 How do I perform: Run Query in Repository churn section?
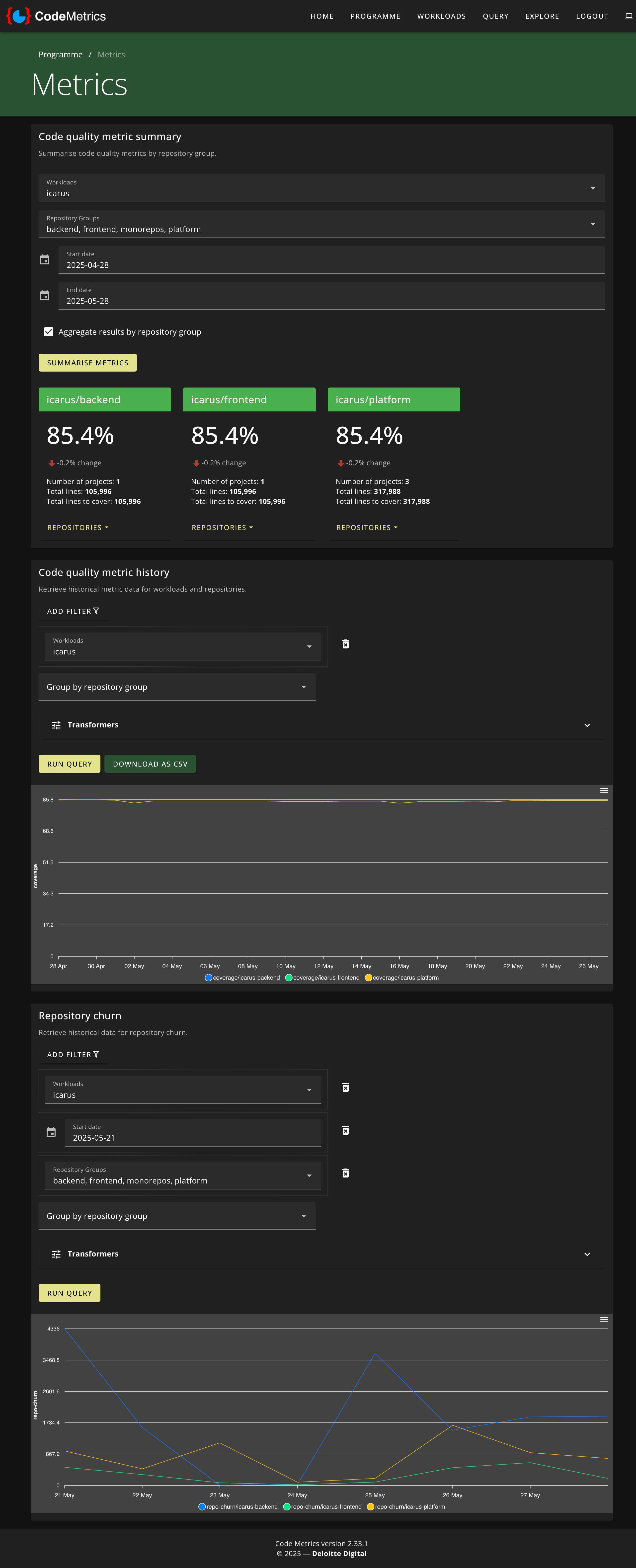tap(69, 1293)
